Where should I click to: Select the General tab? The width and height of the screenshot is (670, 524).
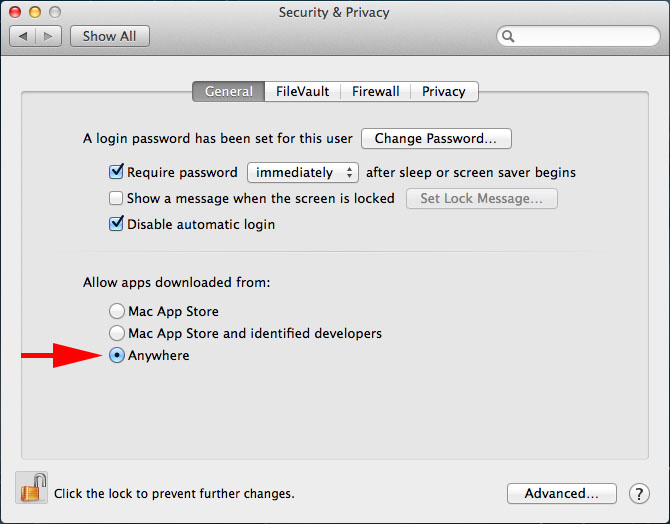point(229,91)
